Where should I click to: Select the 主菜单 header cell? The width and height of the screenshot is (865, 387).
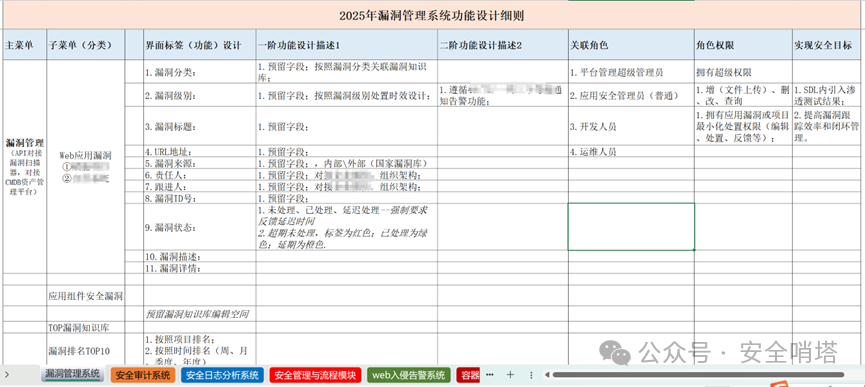[x=25, y=45]
